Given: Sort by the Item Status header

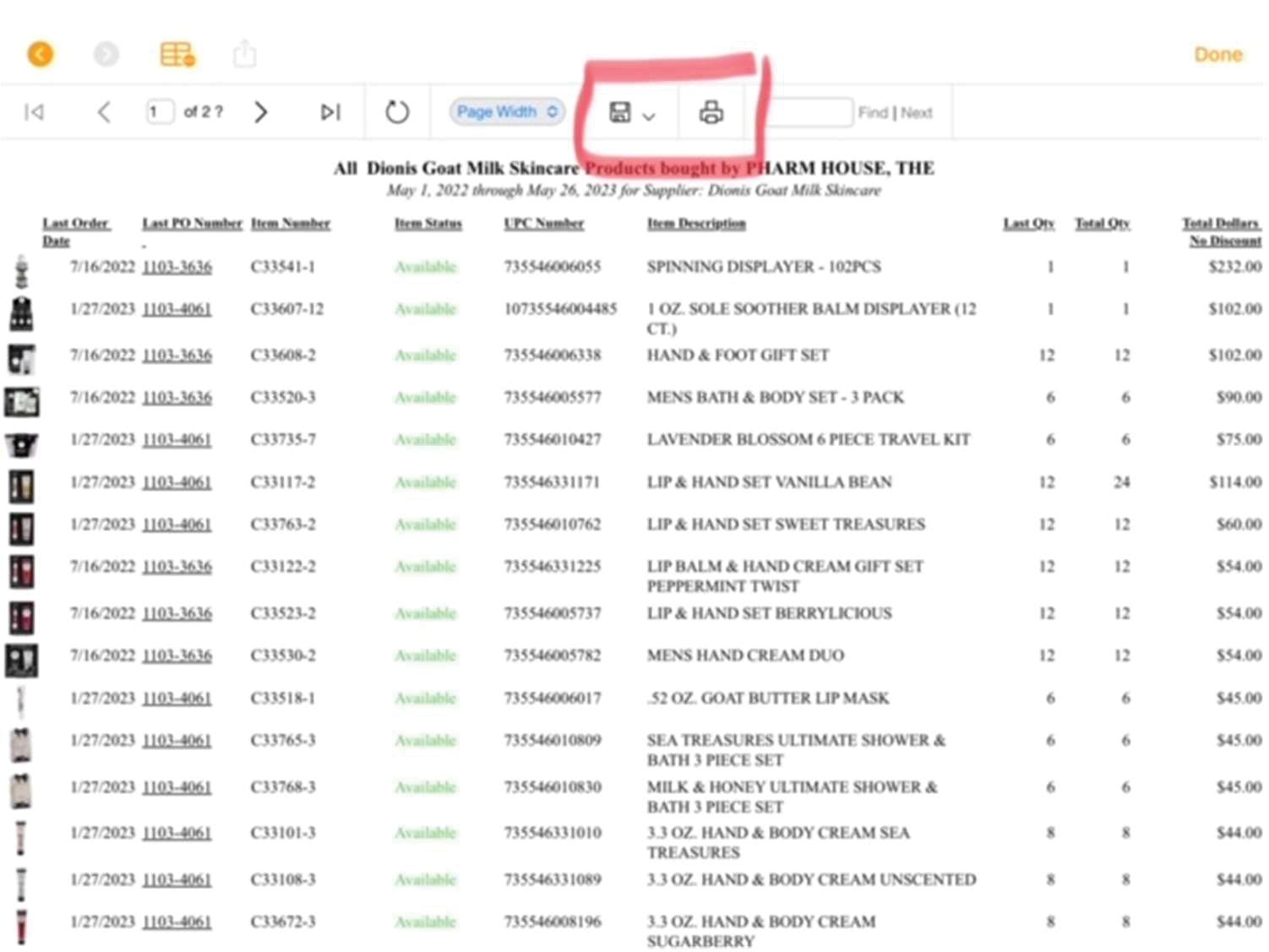Looking at the screenshot, I should click(428, 223).
